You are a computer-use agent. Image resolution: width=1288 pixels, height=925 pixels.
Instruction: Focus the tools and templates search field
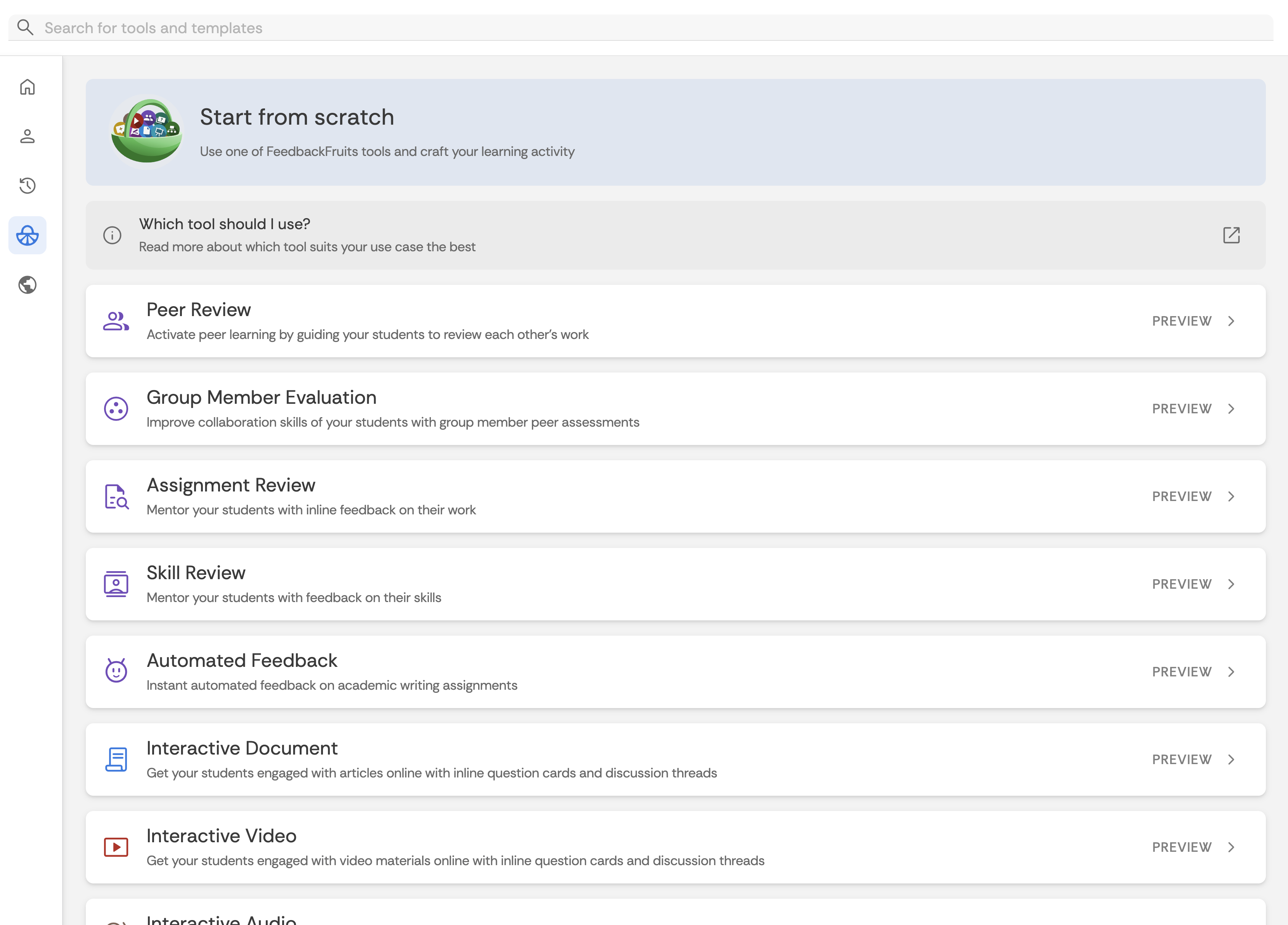(641, 27)
